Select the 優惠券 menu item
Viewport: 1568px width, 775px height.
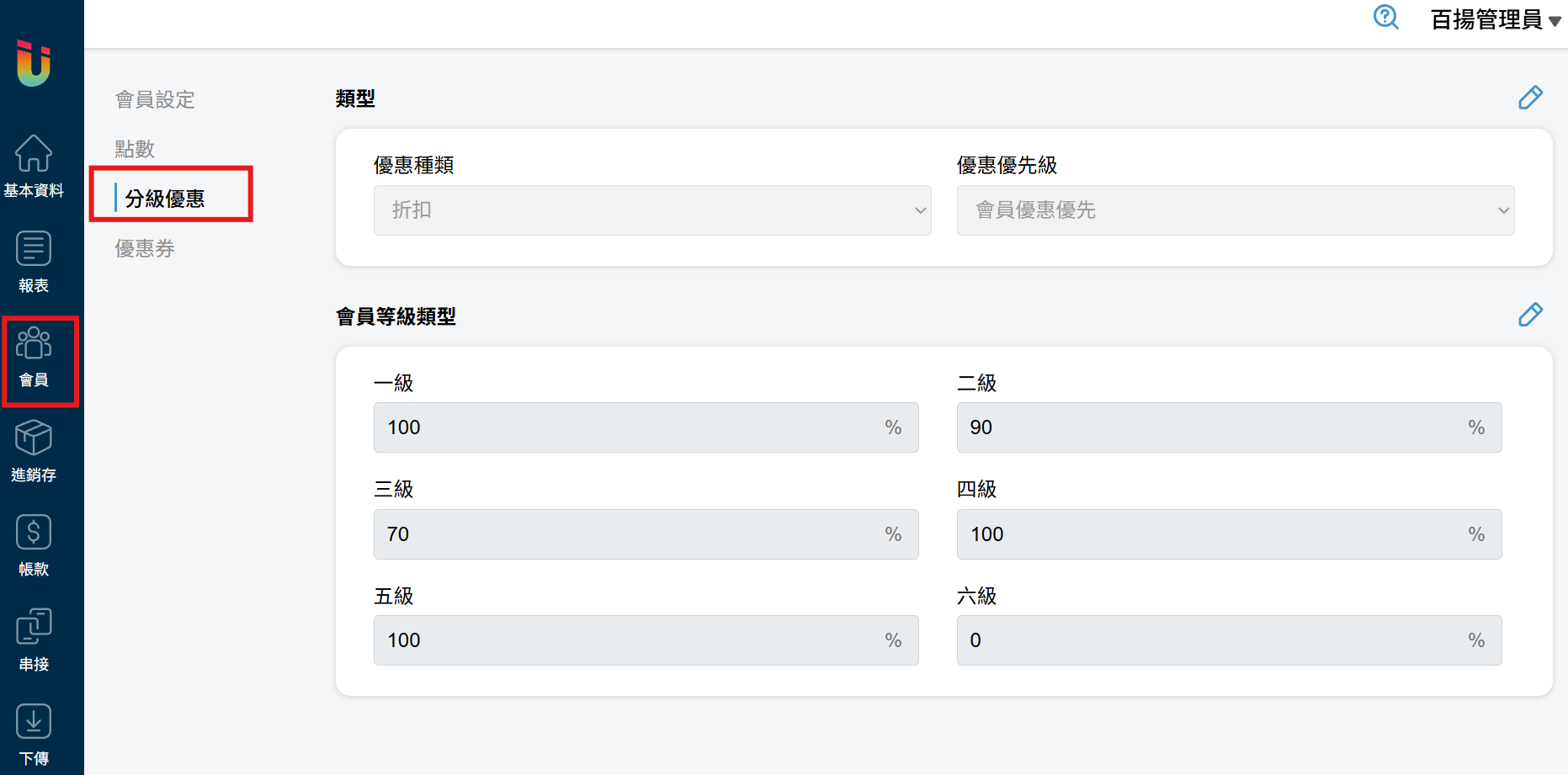coord(145,248)
